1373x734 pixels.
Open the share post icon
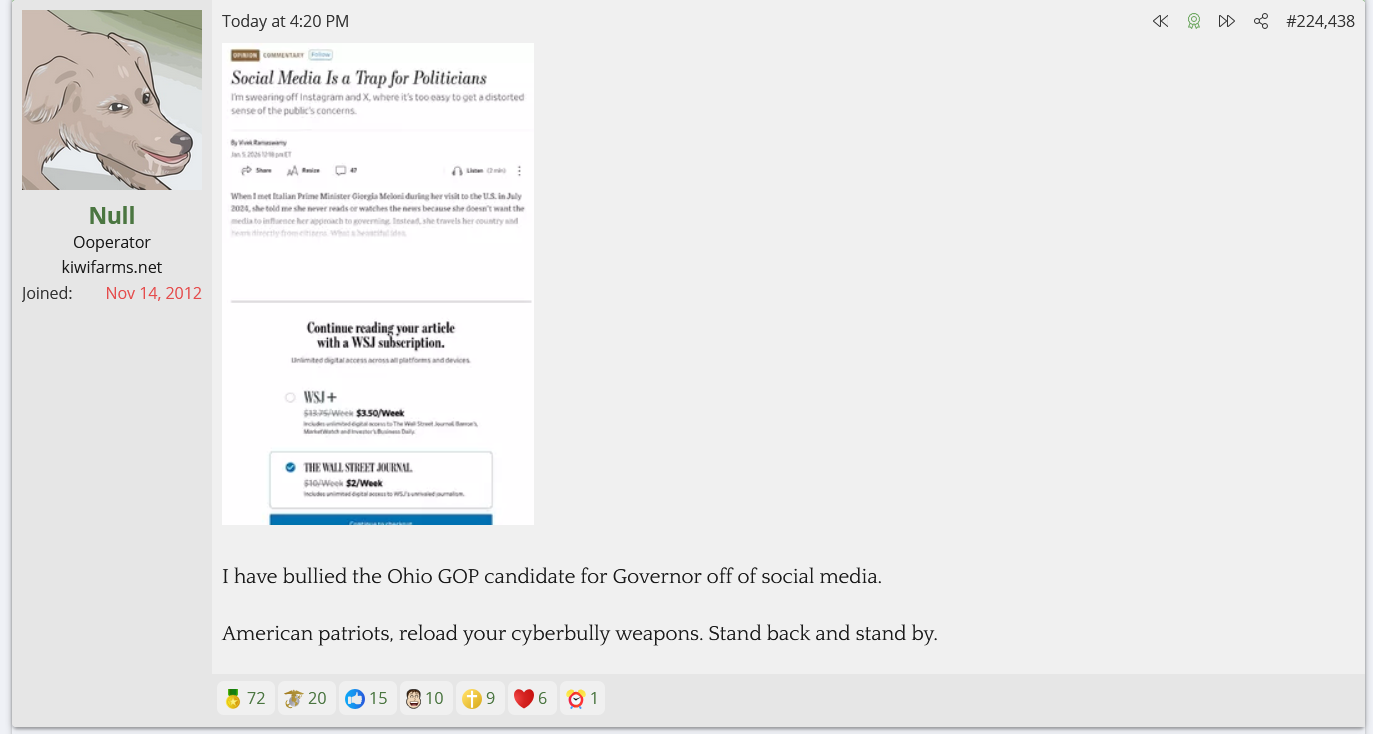coord(1261,21)
